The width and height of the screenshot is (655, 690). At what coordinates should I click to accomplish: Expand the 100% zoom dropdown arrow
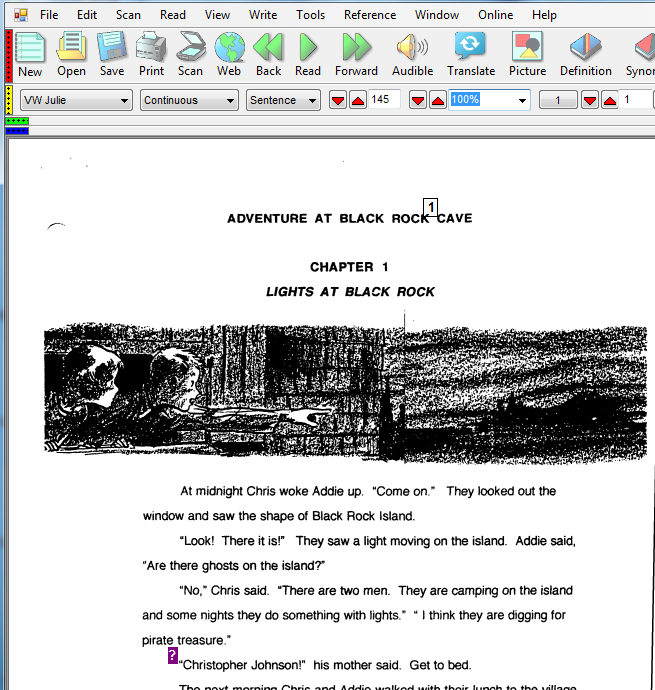pyautogui.click(x=522, y=101)
